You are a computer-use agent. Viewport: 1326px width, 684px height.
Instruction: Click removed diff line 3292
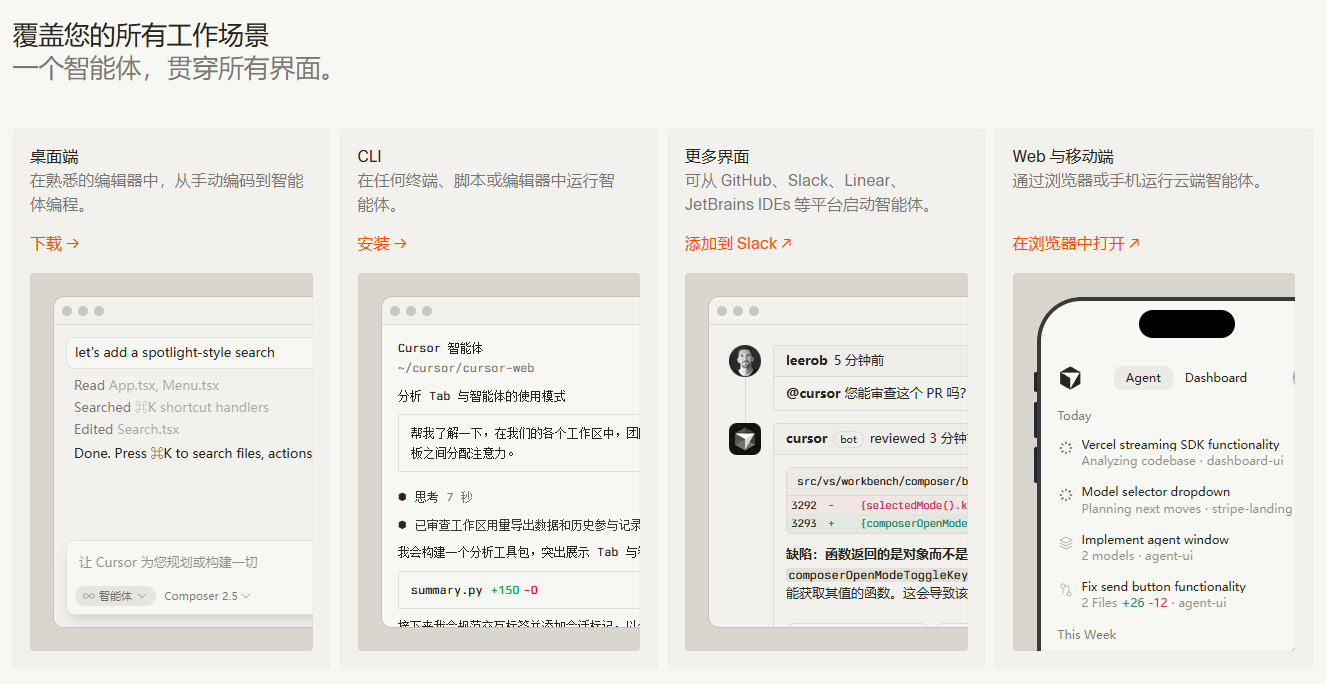(x=878, y=506)
